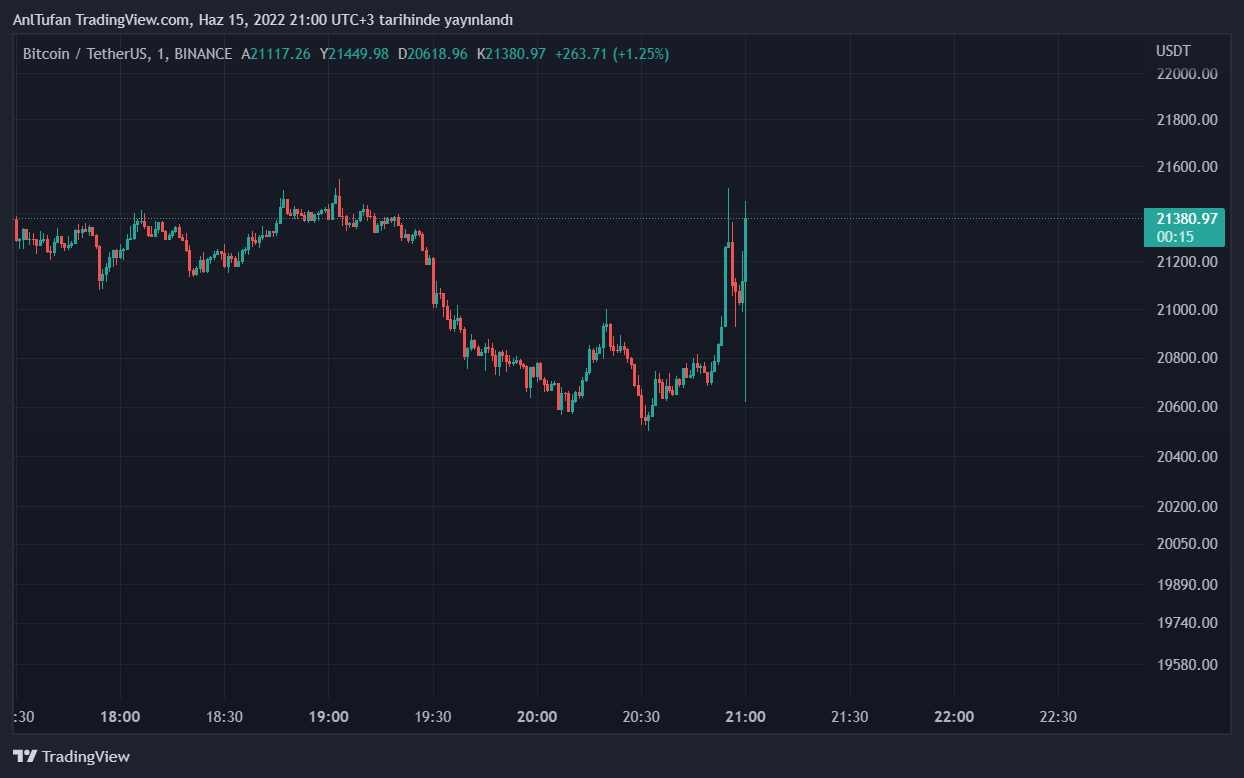Click the 20400.00 price axis label
This screenshot has height=778, width=1244.
pos(1186,457)
